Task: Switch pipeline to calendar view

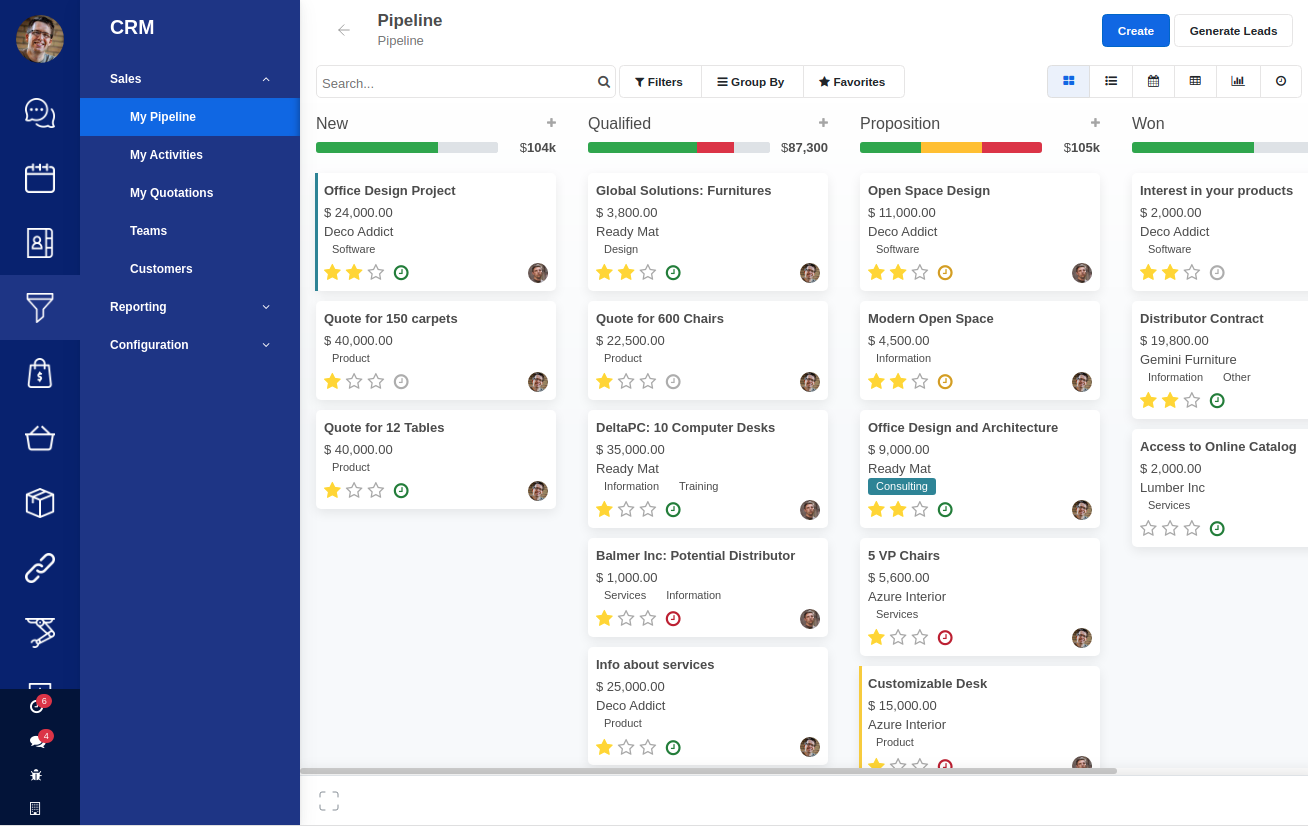Action: coord(1153,81)
